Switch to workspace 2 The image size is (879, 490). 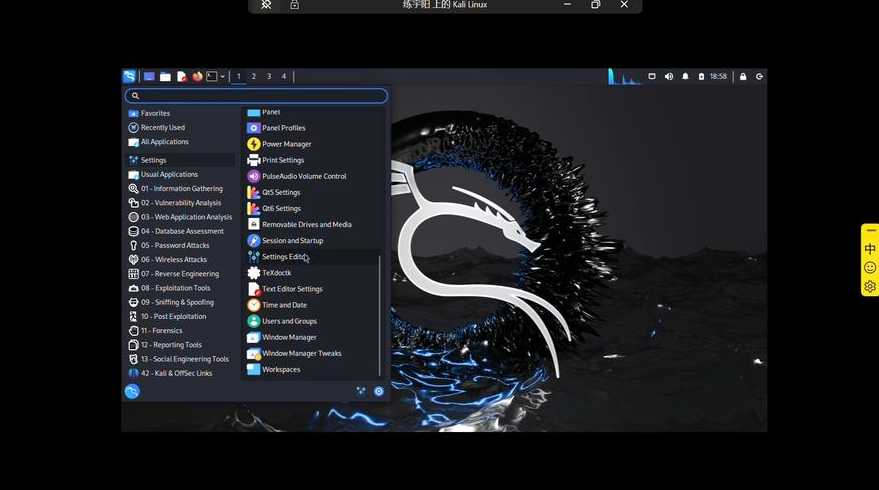(253, 76)
